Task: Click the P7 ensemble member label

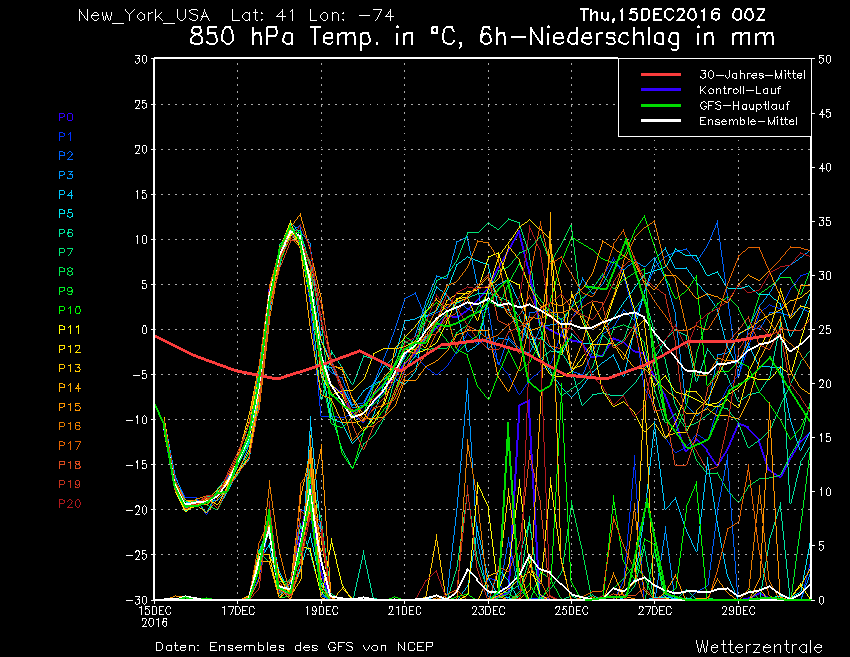Action: pos(66,252)
